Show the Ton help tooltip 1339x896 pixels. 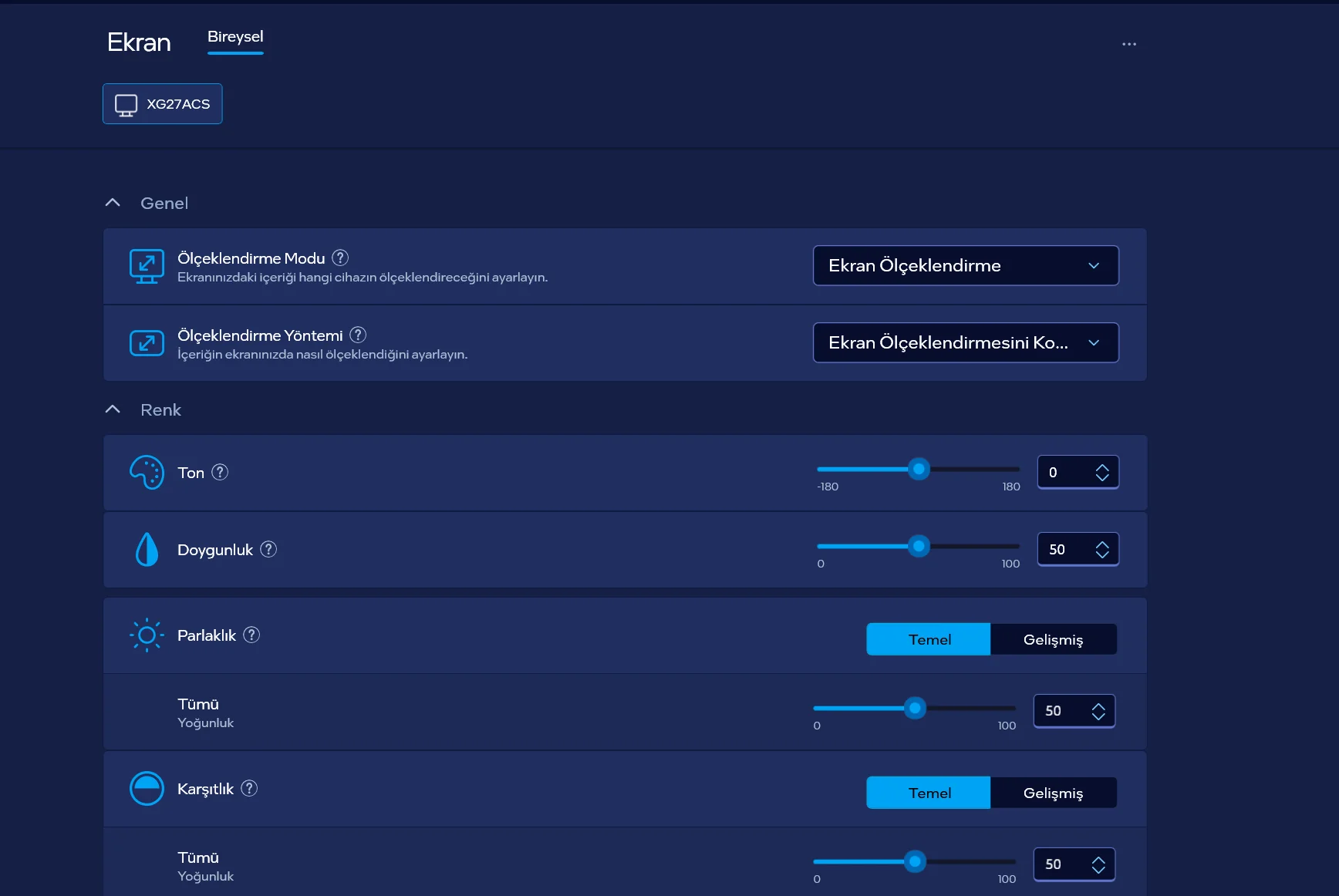(x=220, y=472)
